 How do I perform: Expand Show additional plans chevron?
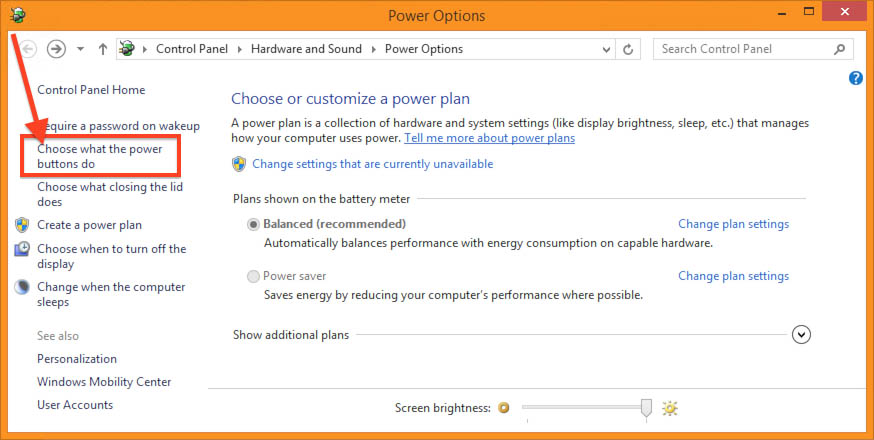[801, 335]
